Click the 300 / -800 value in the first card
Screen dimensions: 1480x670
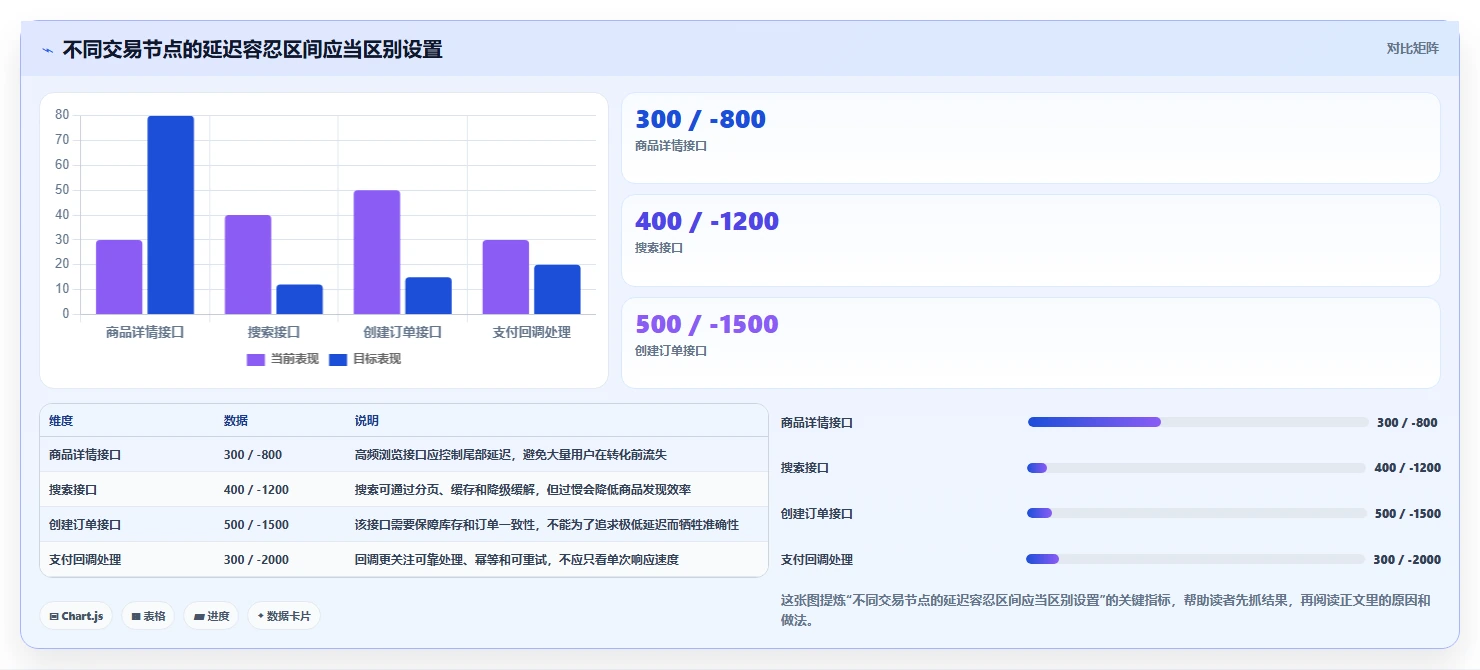tap(700, 120)
